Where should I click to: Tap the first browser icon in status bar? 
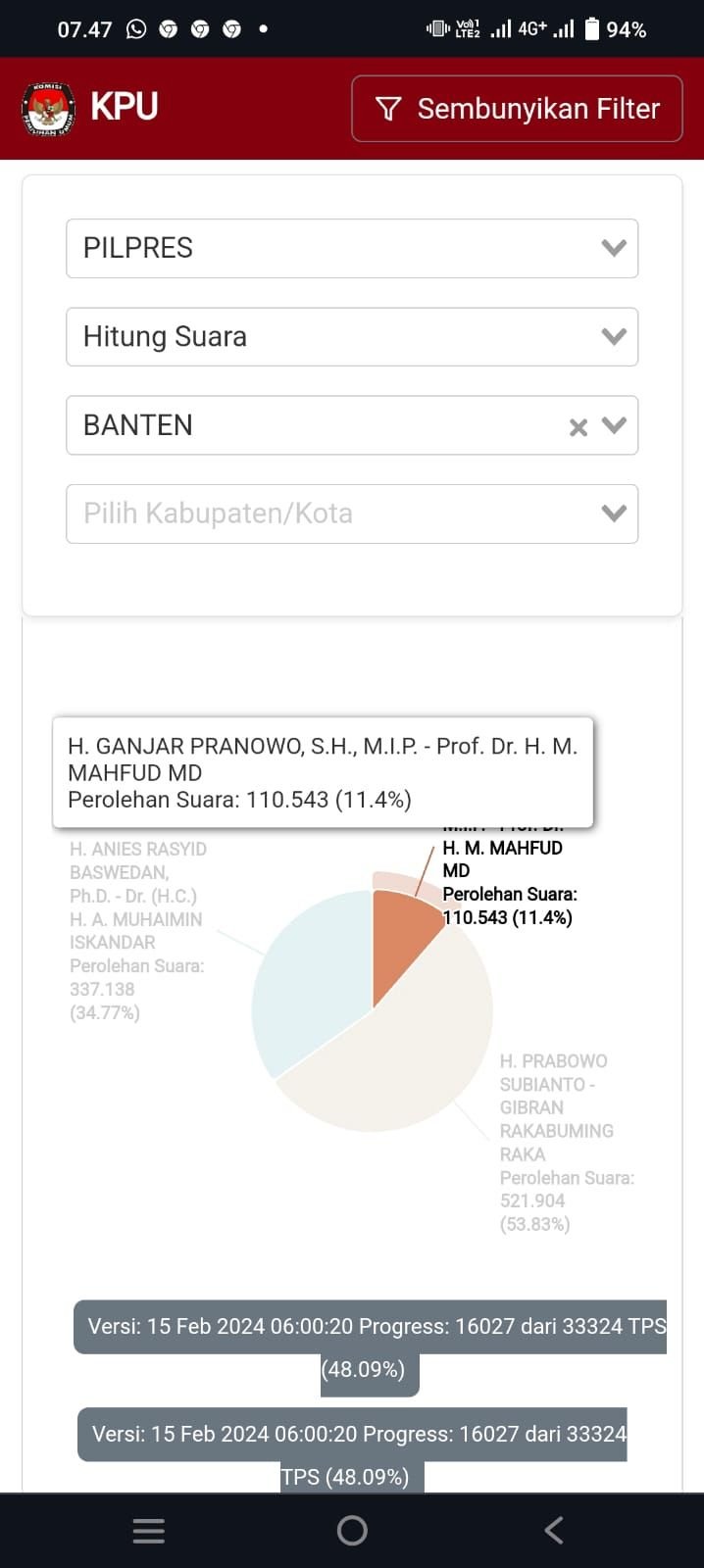point(169,28)
